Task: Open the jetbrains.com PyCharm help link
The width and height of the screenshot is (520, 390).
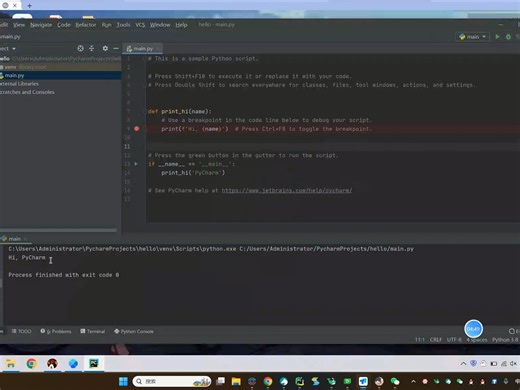Action: pyautogui.click(x=287, y=190)
